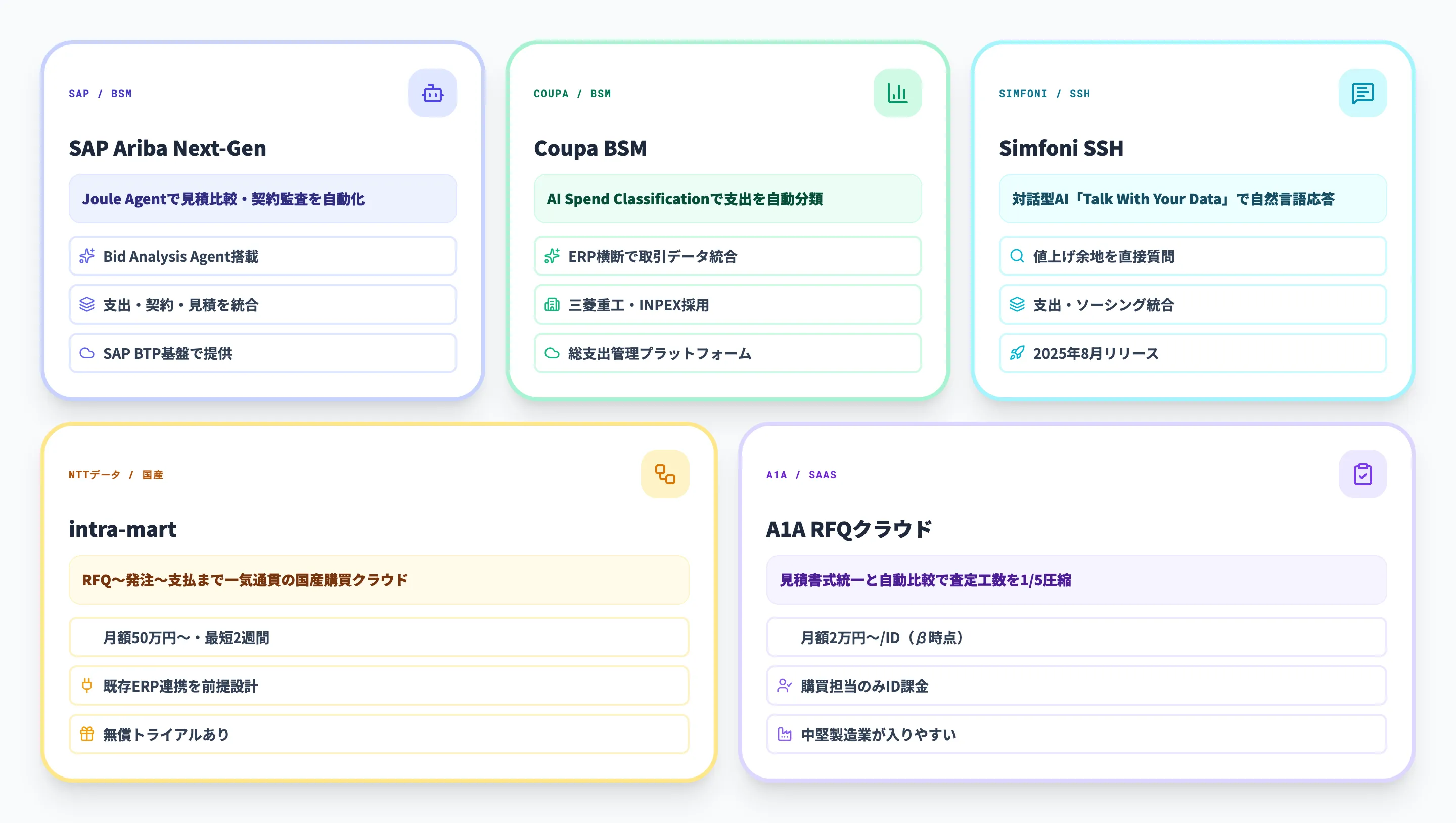Click the 月額50万円～・最短2週間 row

(x=379, y=637)
